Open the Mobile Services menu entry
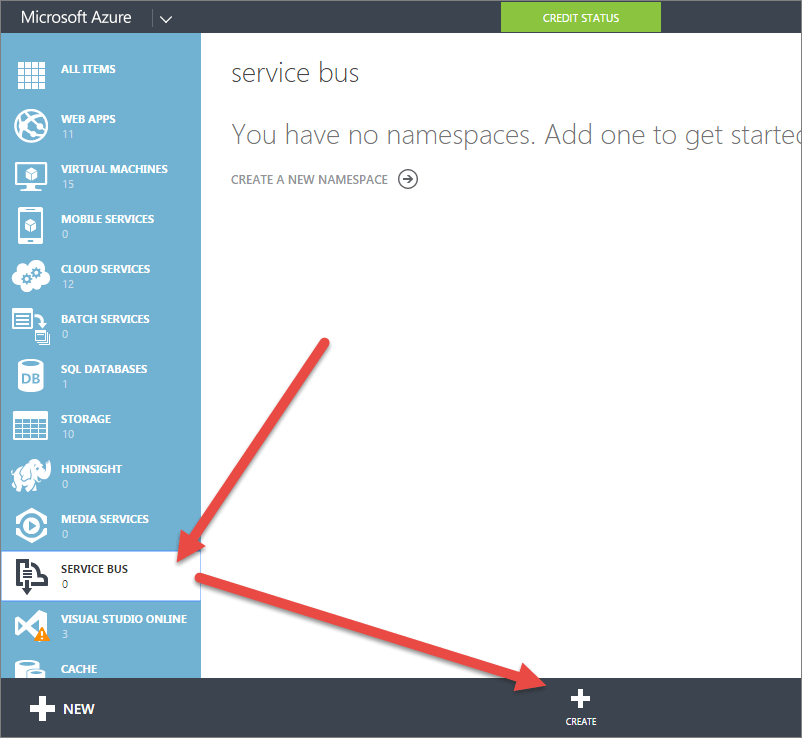The image size is (802, 738). point(101,226)
